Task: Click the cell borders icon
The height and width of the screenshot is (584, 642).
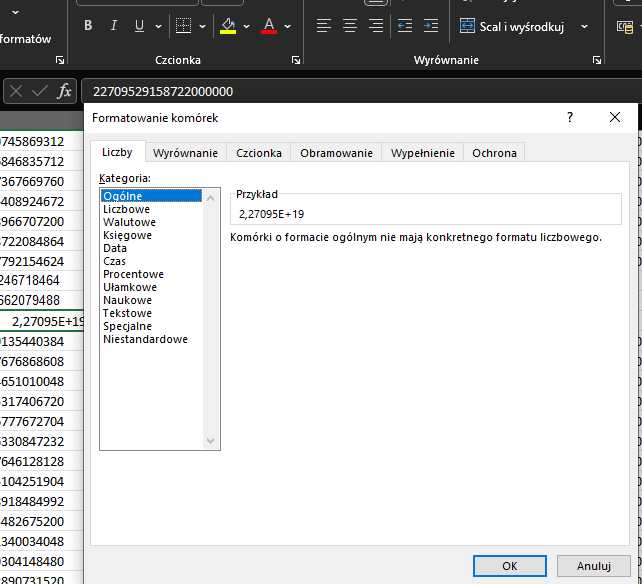Action: pyautogui.click(x=183, y=26)
